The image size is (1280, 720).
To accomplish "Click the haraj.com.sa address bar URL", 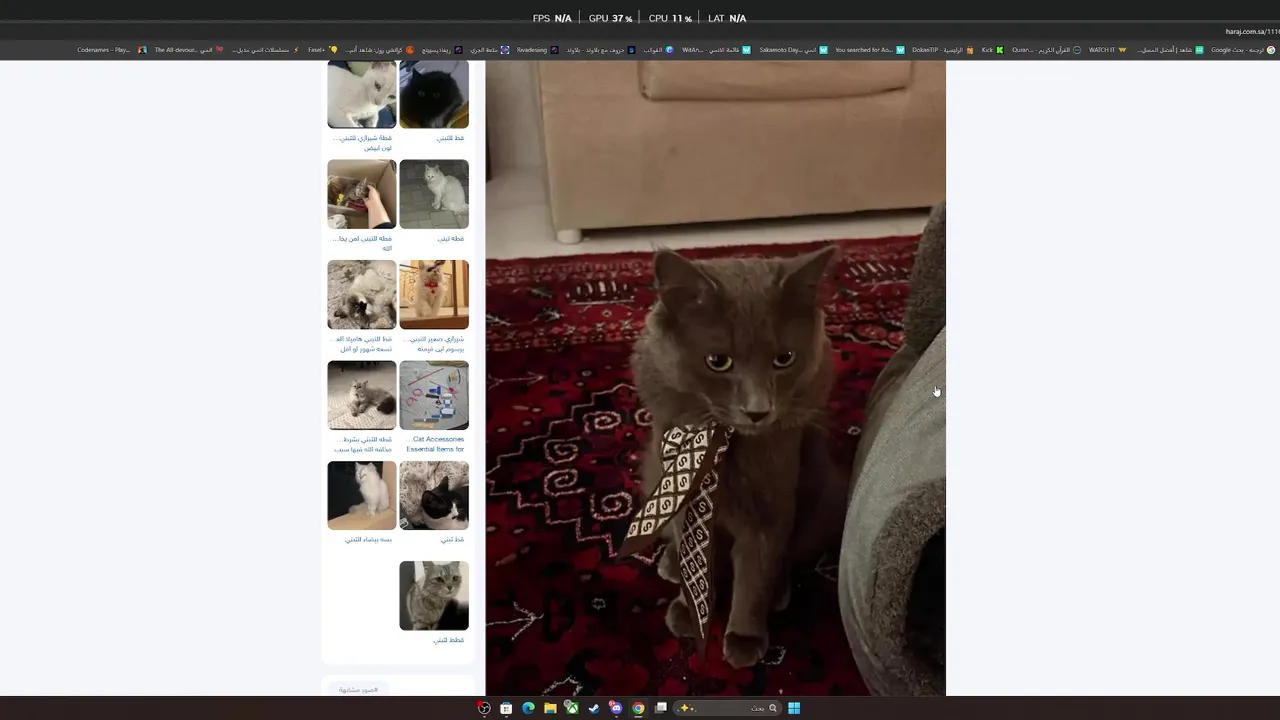I will pos(1252,31).
